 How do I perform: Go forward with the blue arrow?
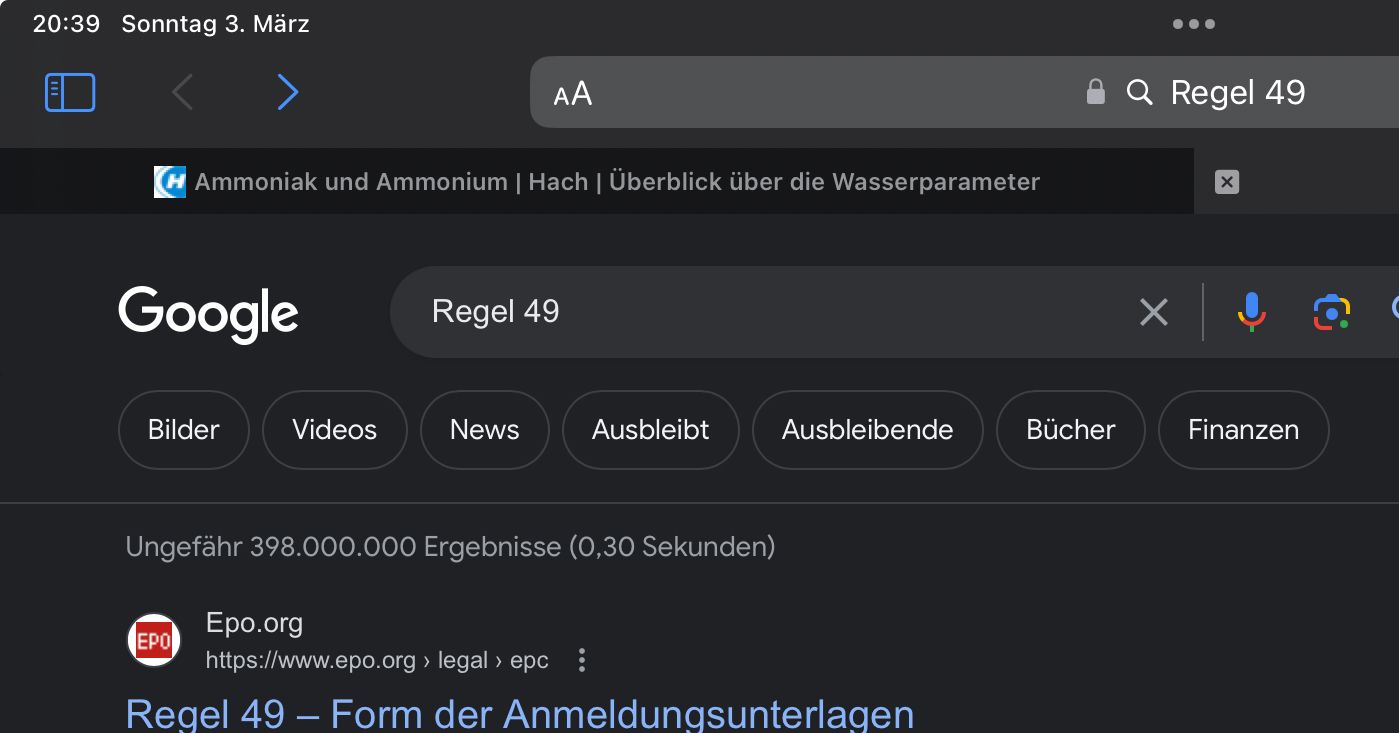[287, 93]
